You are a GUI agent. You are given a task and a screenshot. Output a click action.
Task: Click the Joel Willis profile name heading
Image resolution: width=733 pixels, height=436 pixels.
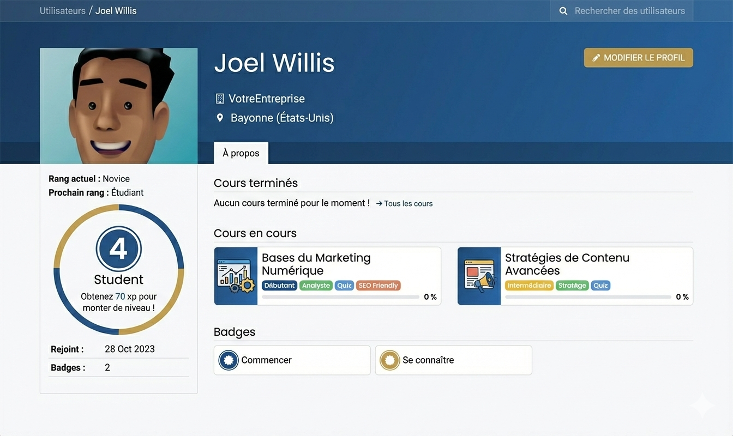(x=274, y=63)
